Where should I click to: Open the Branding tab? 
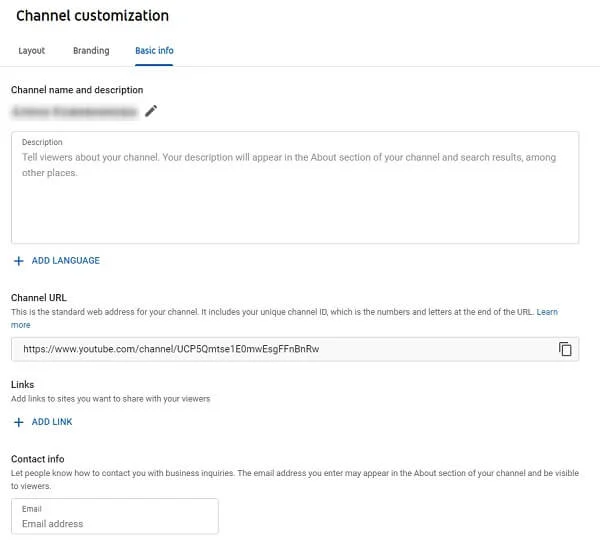pos(91,51)
